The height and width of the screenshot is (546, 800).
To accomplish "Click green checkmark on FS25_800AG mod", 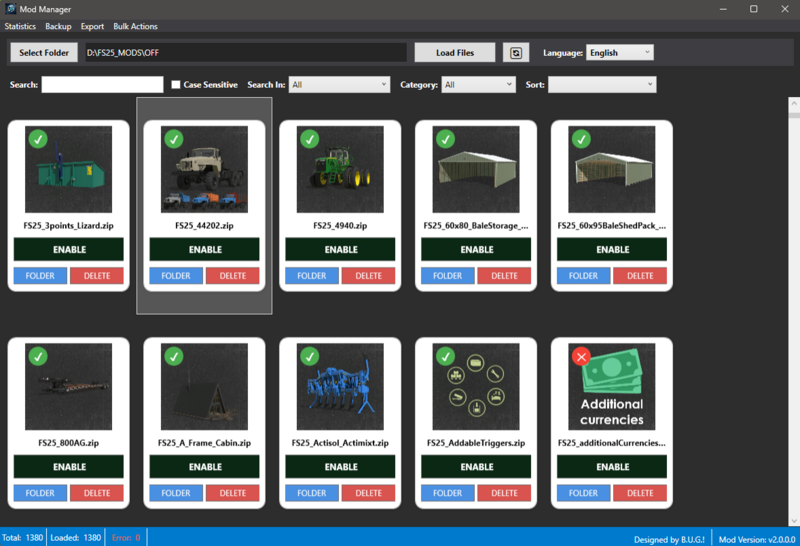I will tap(37, 356).
